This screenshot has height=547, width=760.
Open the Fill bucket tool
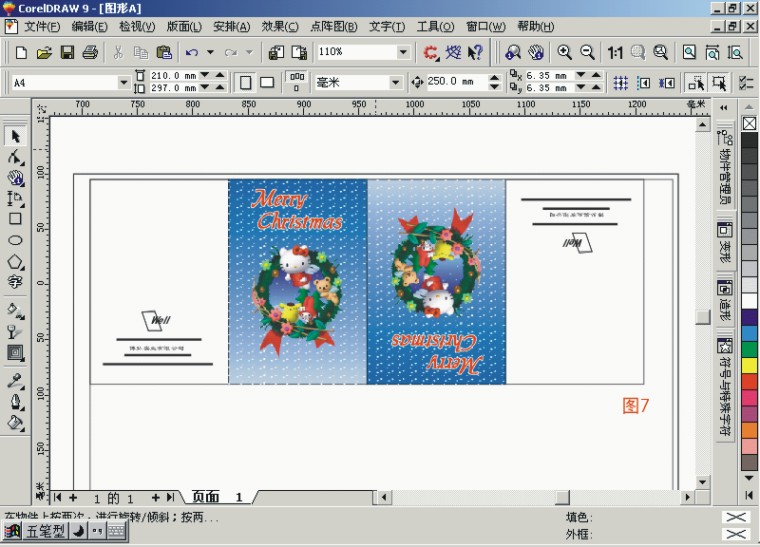point(15,423)
